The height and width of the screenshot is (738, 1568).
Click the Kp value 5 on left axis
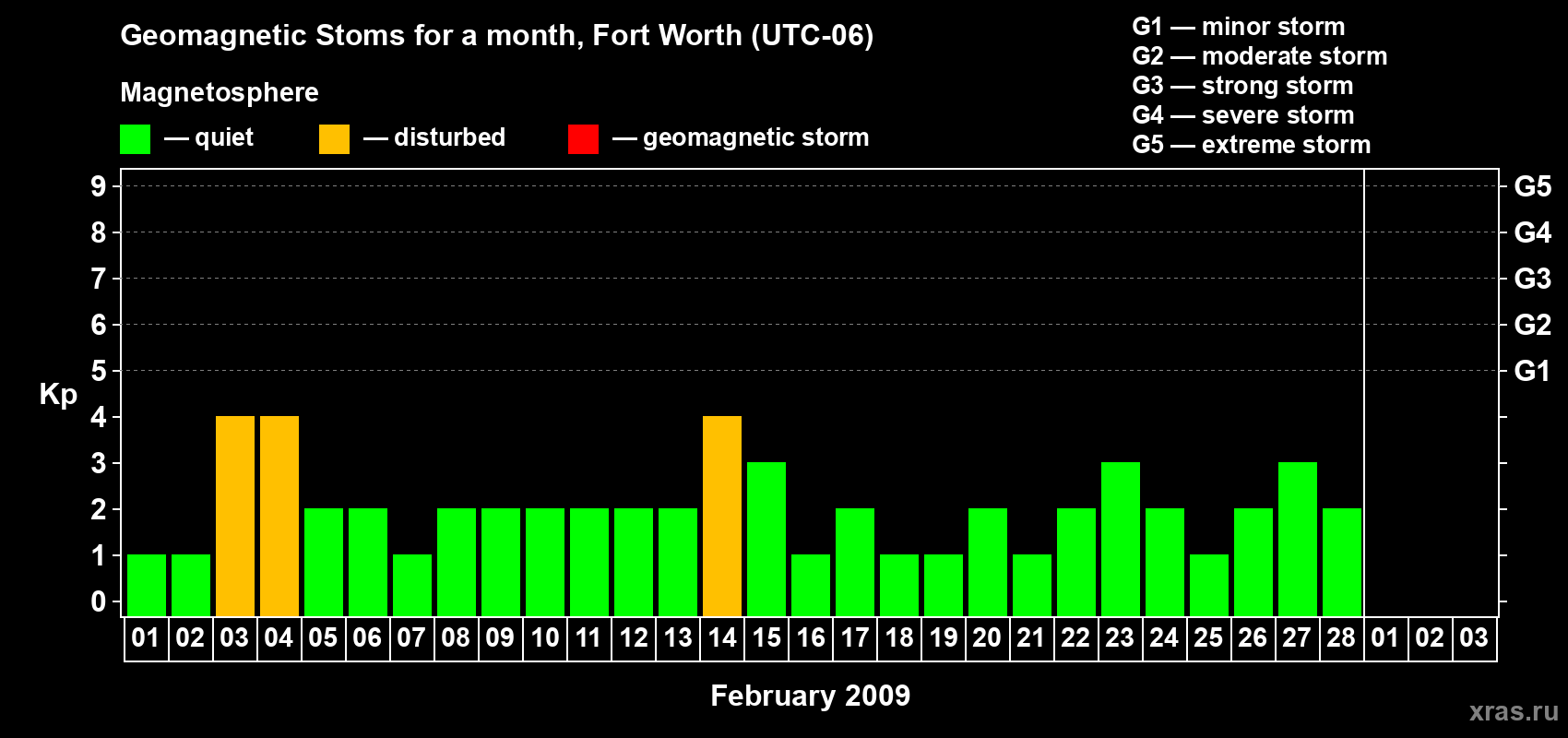(99, 371)
